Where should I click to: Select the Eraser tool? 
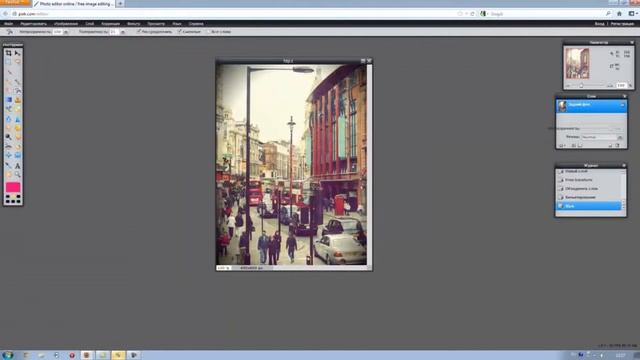click(x=9, y=91)
